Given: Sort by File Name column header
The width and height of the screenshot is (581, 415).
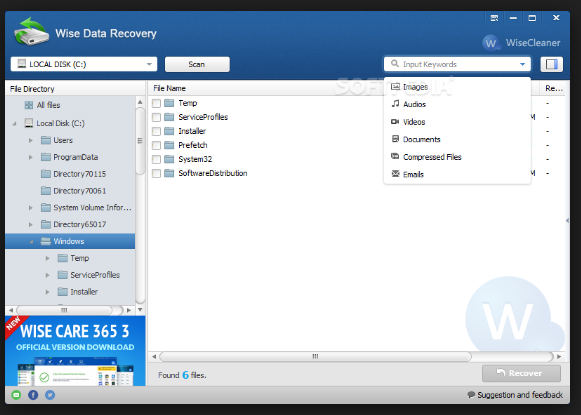Looking at the screenshot, I should (x=169, y=88).
